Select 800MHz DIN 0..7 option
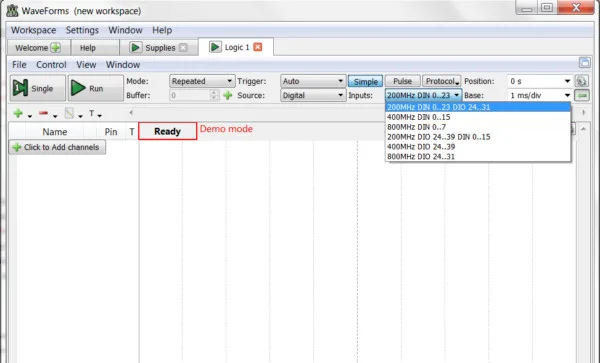 point(478,127)
